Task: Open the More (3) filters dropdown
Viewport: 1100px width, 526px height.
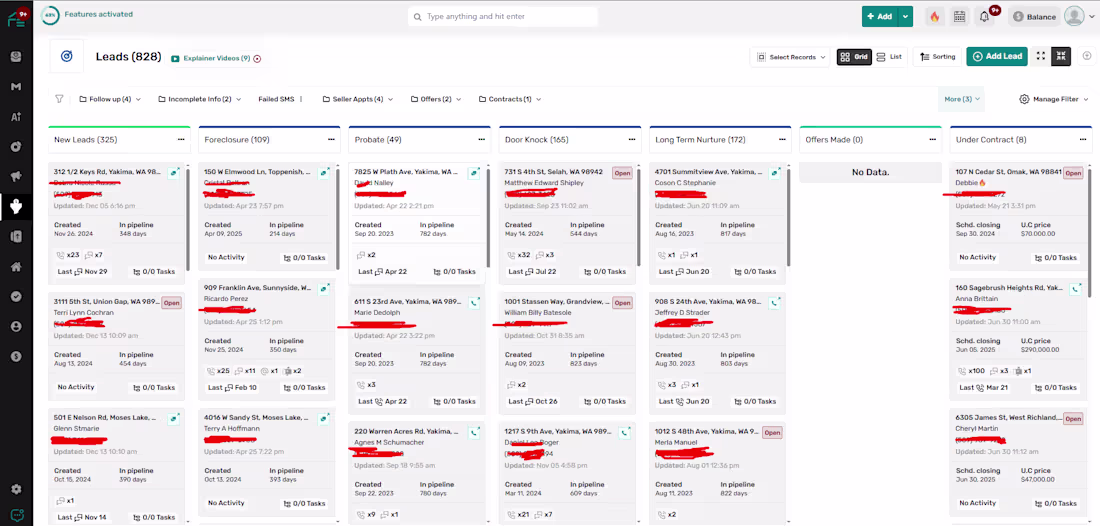Action: (x=961, y=100)
